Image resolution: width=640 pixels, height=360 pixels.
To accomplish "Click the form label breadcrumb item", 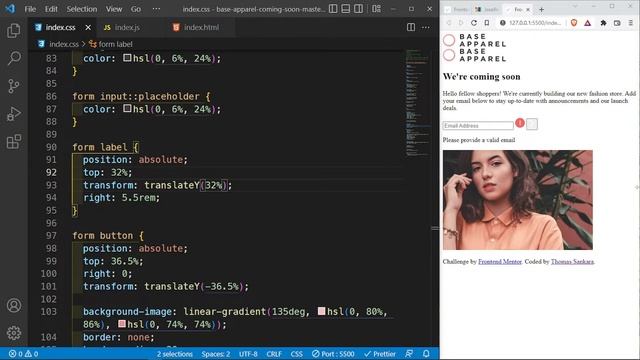I will point(111,44).
